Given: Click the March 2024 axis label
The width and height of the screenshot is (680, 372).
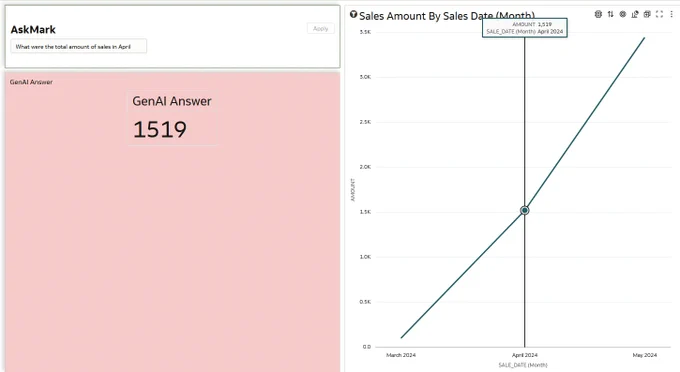Looking at the screenshot, I should pos(401,355).
